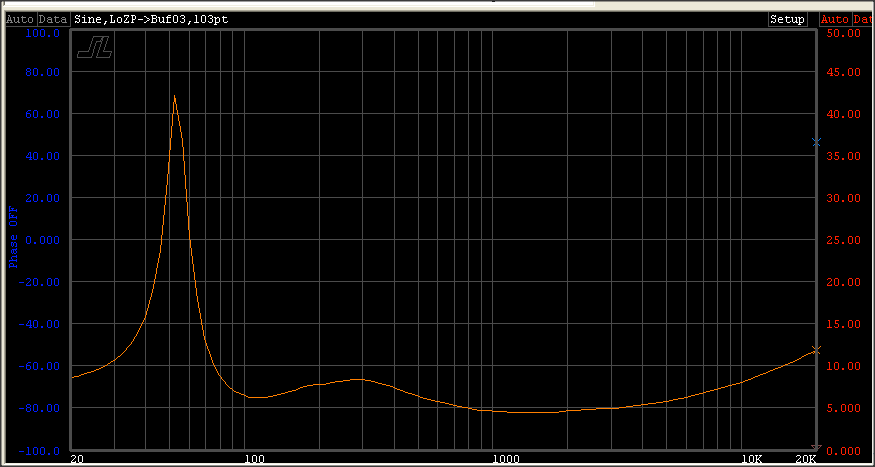Click the red 25.00 value on the right axis
The height and width of the screenshot is (467, 875).
tap(844, 240)
